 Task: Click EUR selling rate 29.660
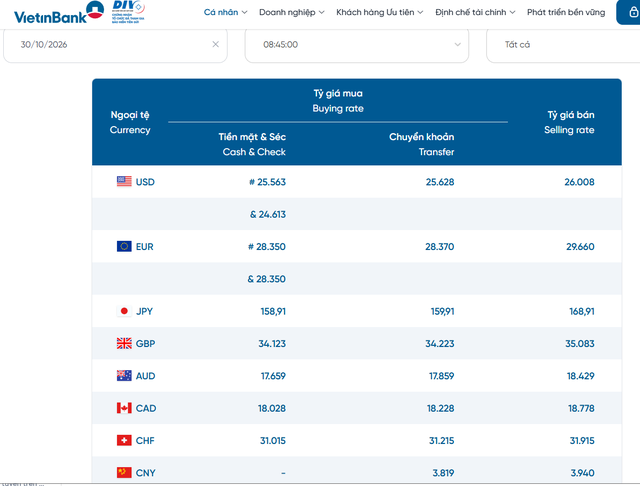coord(580,246)
